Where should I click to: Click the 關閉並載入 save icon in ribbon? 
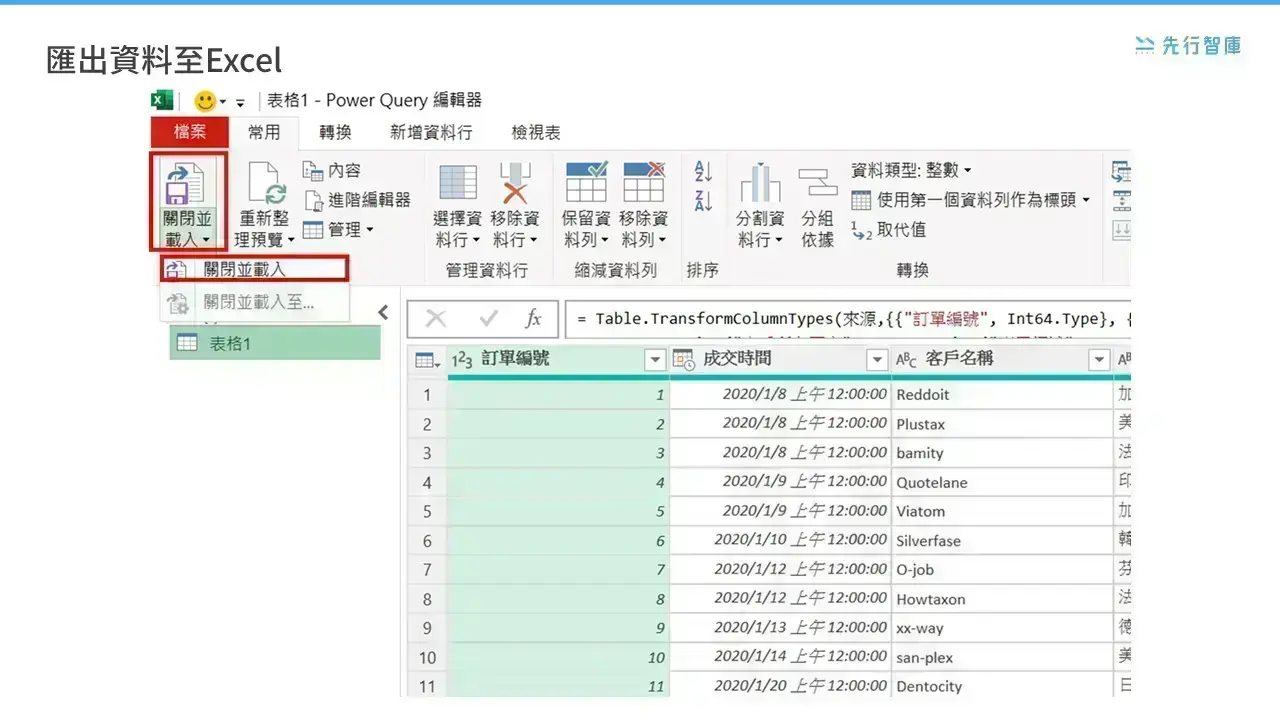pos(183,182)
